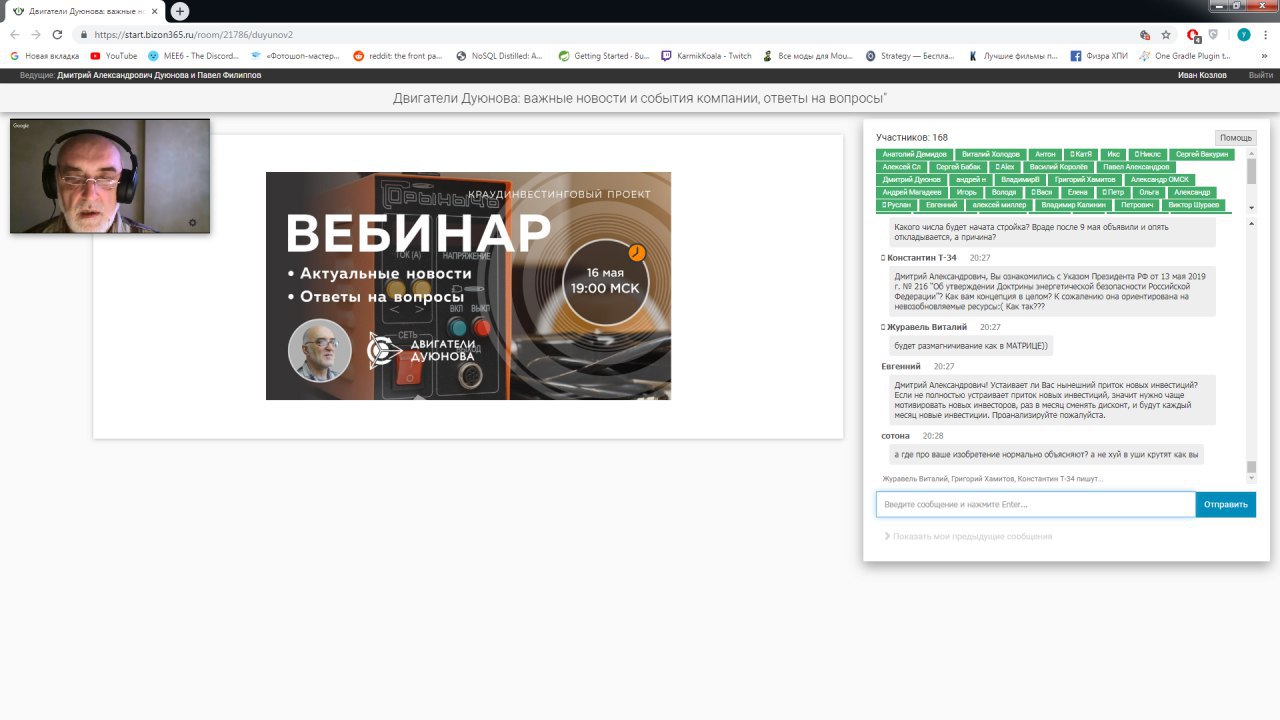Click the address bar URL
This screenshot has width=1280, height=720.
click(193, 34)
